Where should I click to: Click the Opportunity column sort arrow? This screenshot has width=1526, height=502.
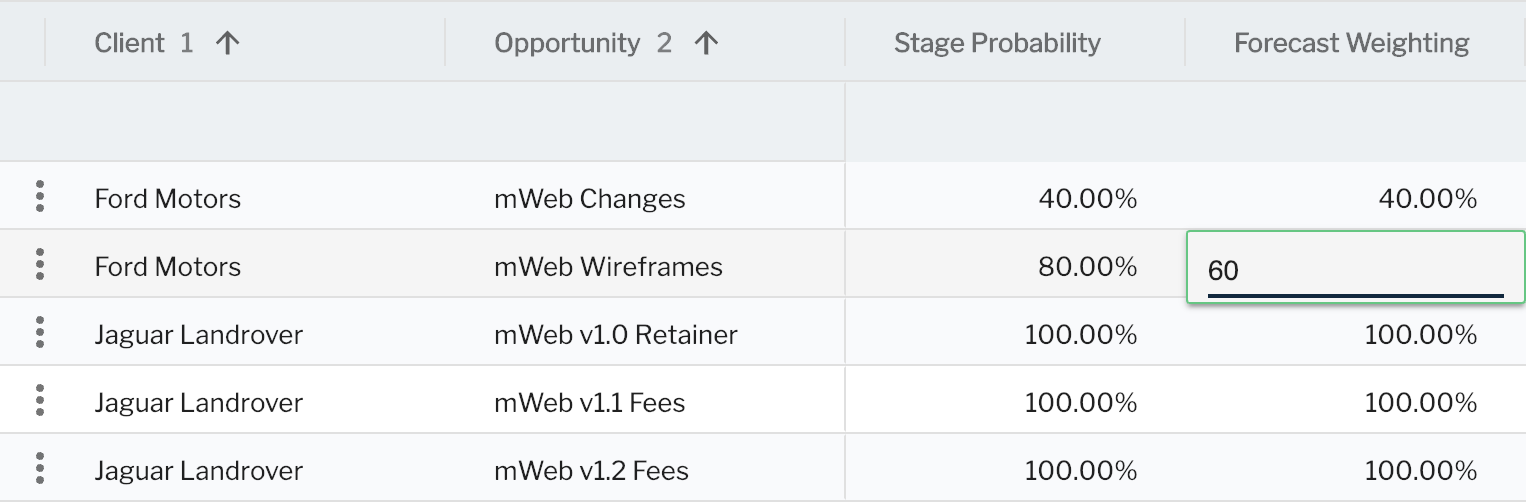tap(707, 43)
